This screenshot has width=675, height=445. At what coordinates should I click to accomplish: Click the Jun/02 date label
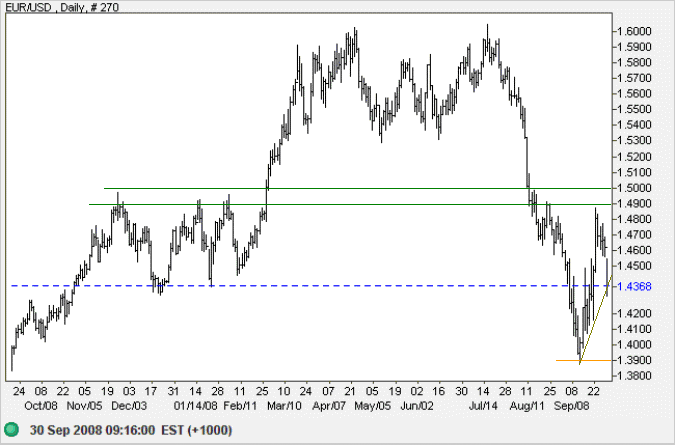click(x=417, y=406)
